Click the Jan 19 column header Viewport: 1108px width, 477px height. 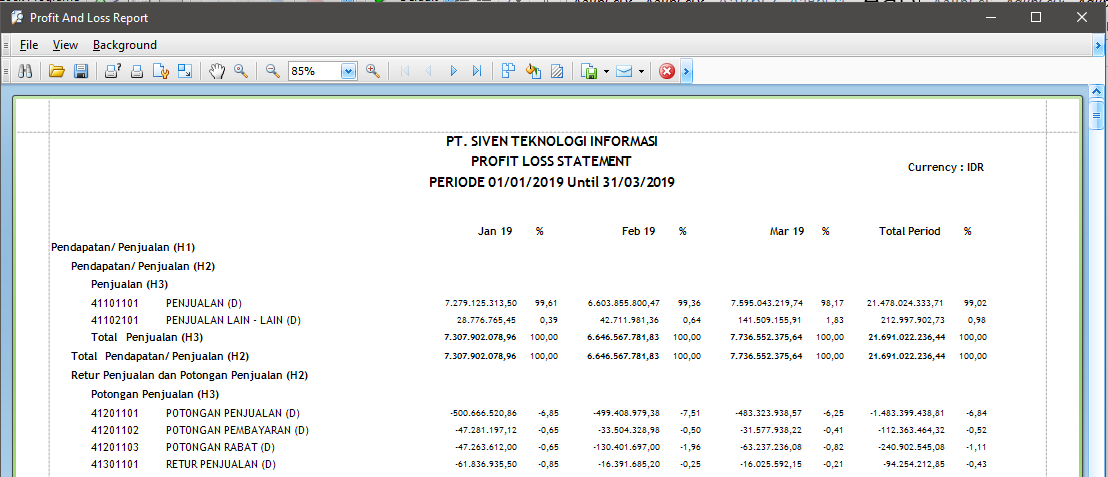[x=495, y=231]
